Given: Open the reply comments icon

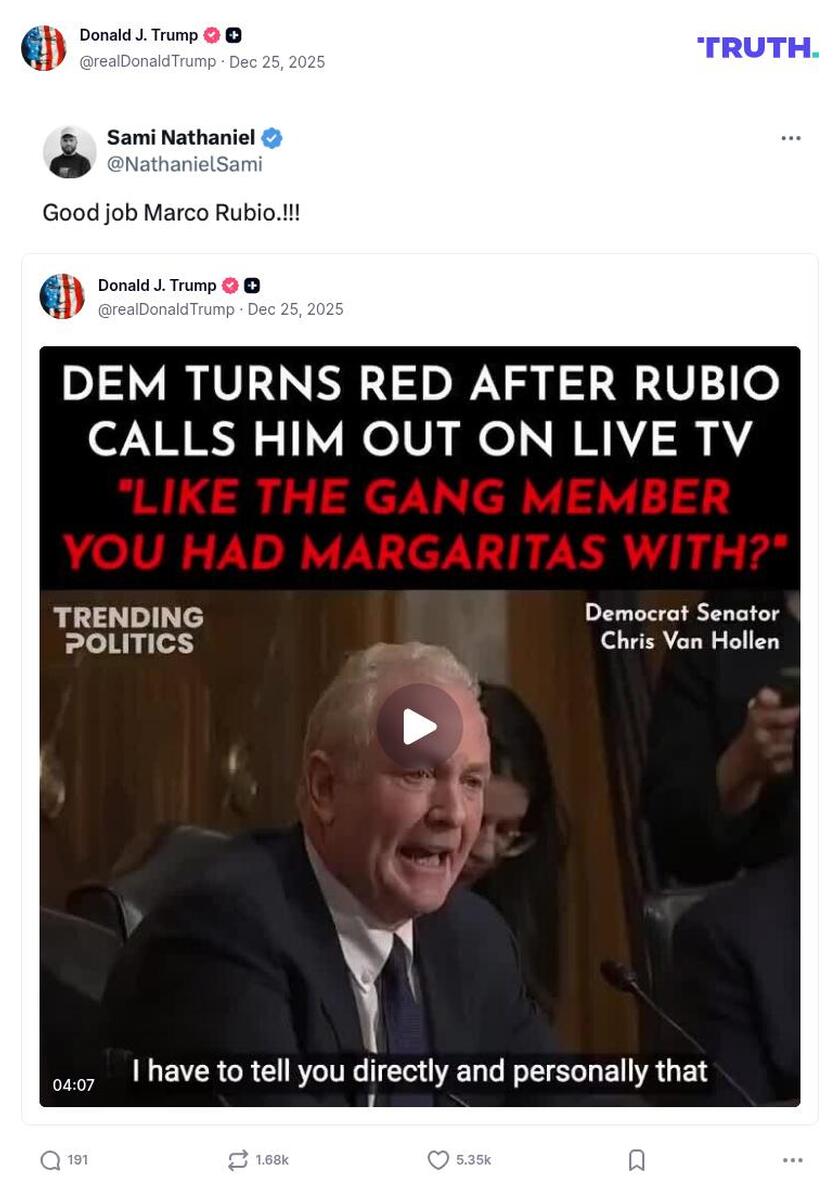Looking at the screenshot, I should point(50,1160).
